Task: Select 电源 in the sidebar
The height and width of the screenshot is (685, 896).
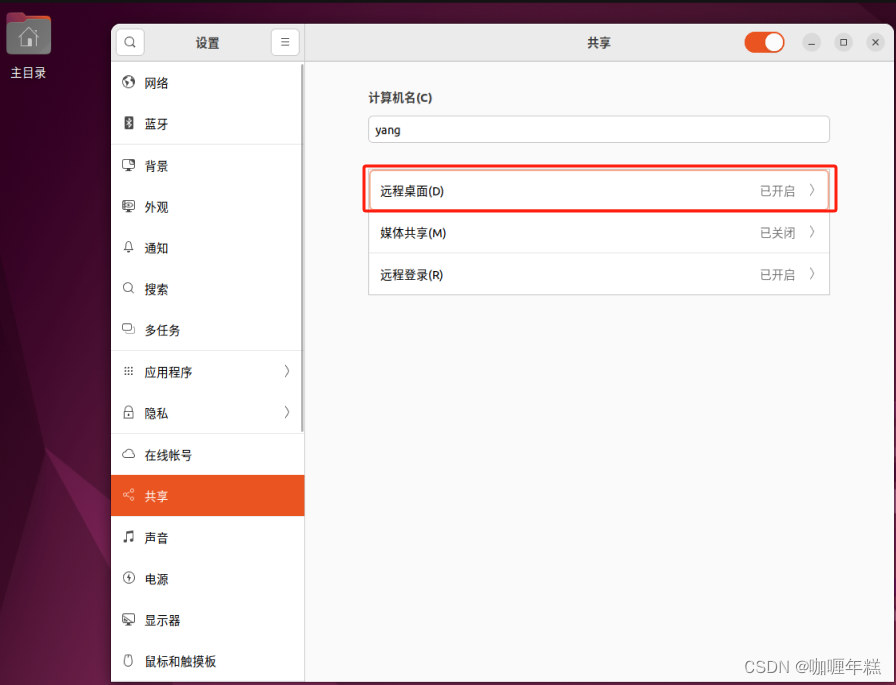Action: tap(207, 579)
